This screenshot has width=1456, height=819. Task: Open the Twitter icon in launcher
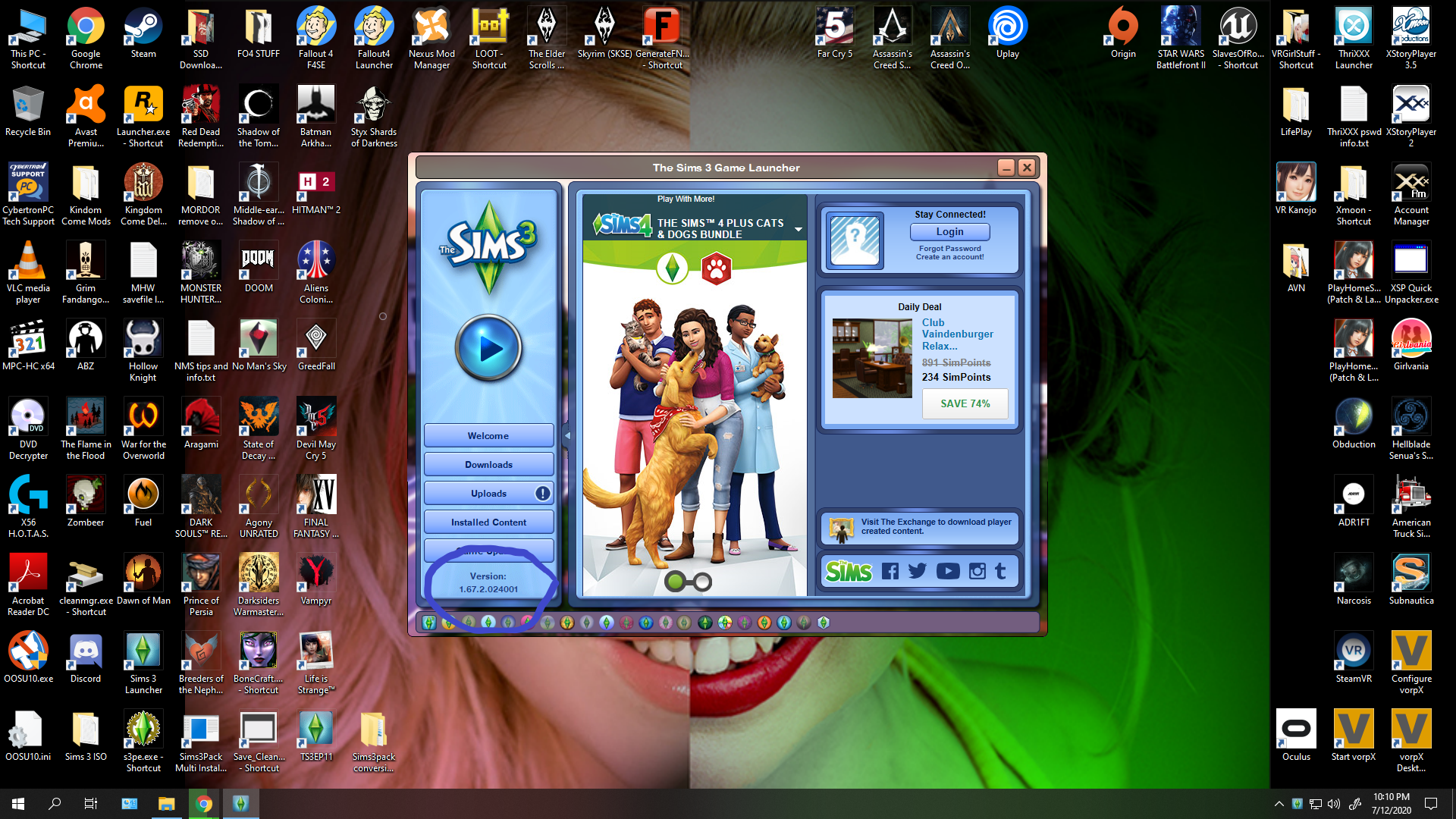pos(918,571)
